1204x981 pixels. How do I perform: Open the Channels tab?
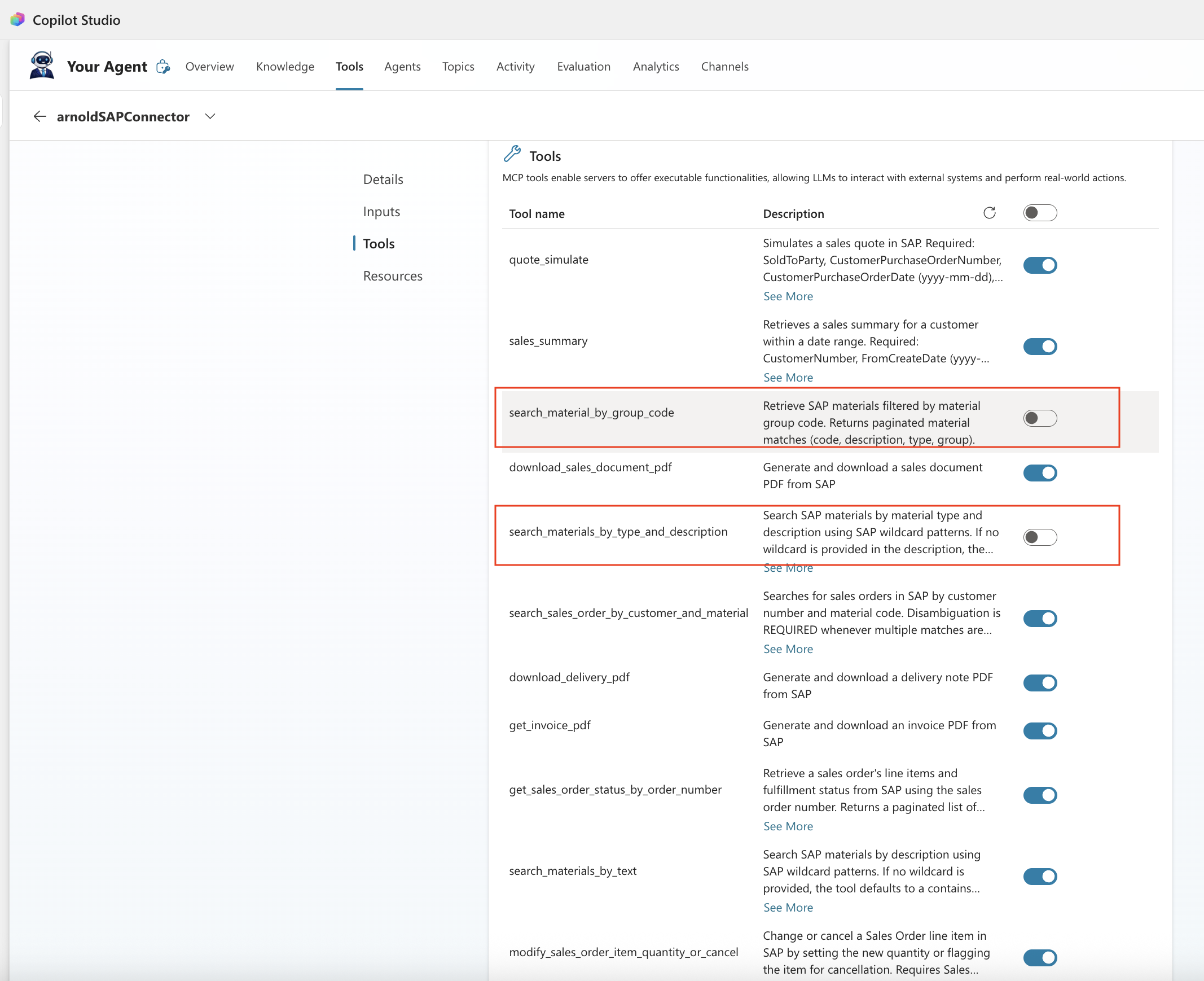click(x=724, y=67)
